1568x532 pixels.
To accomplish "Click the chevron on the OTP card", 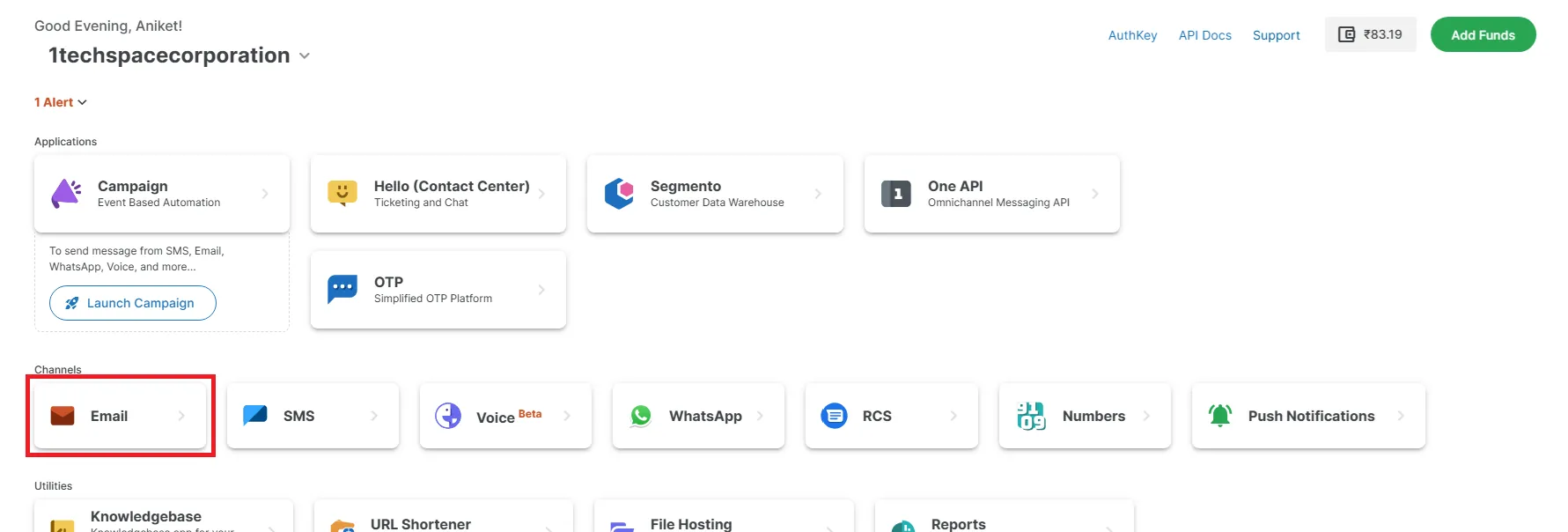I will (541, 290).
